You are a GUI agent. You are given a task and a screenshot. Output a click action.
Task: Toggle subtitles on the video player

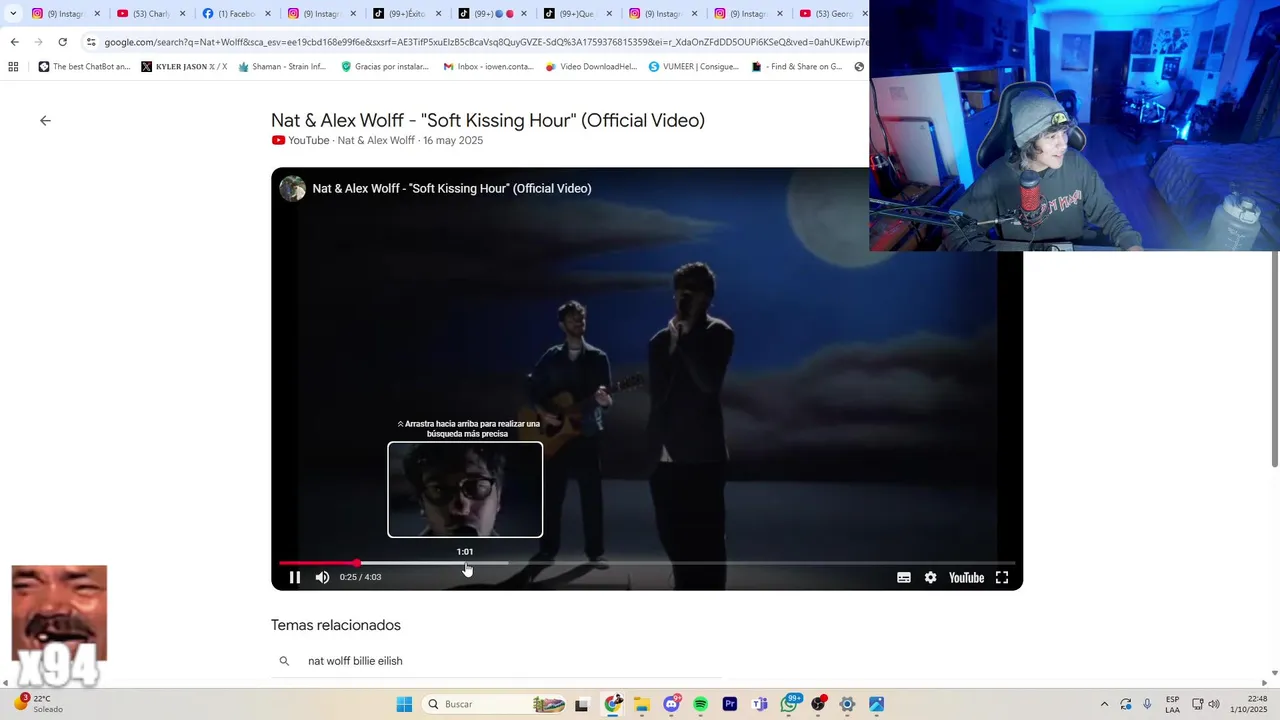pos(904,577)
